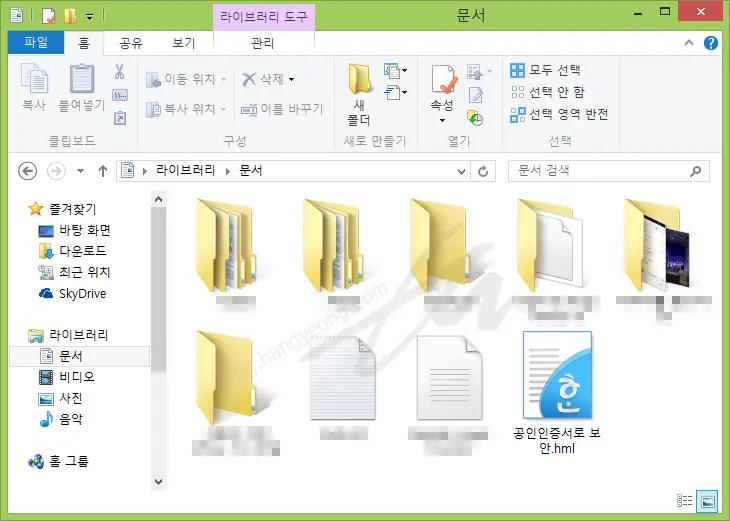Switch to the 보기 ribbon tab

183,43
